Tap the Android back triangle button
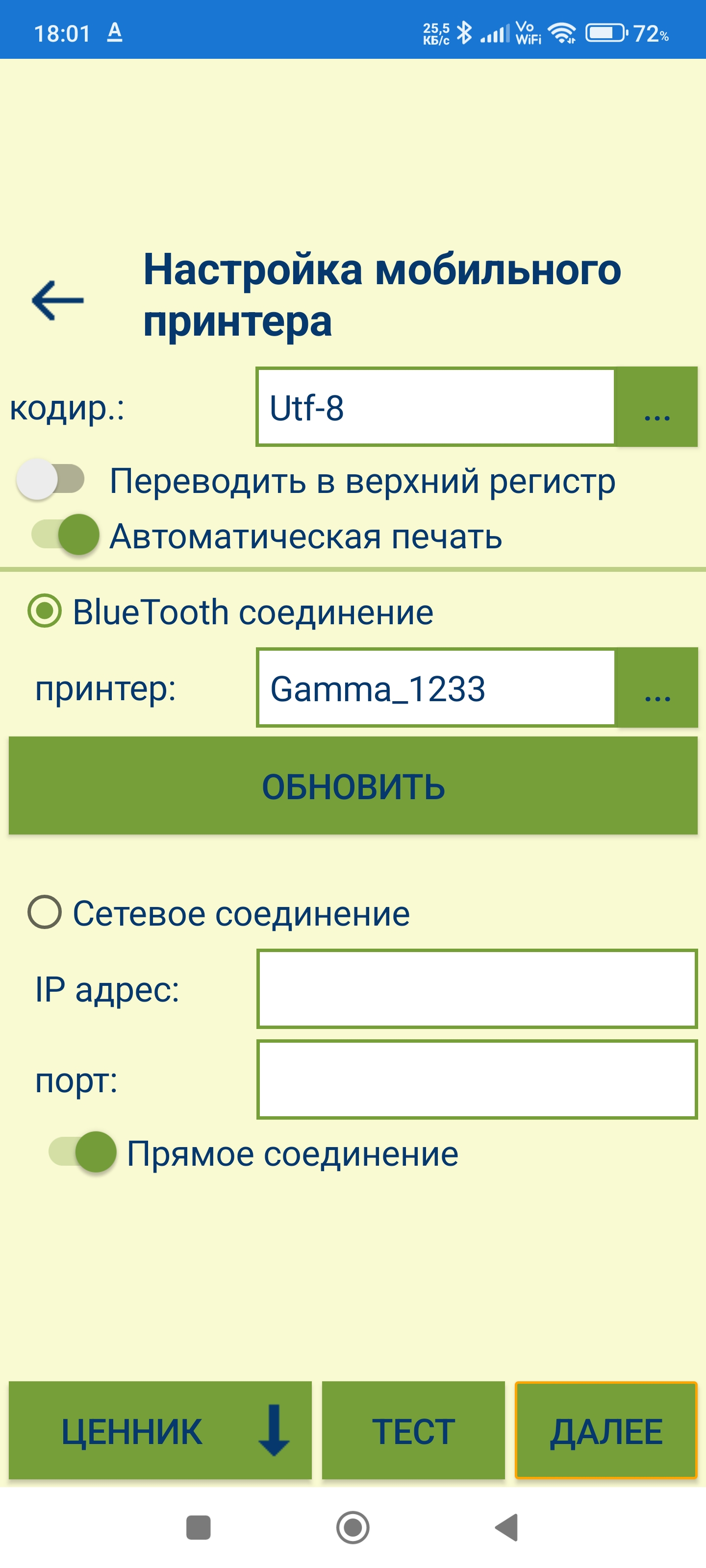 click(x=507, y=1527)
